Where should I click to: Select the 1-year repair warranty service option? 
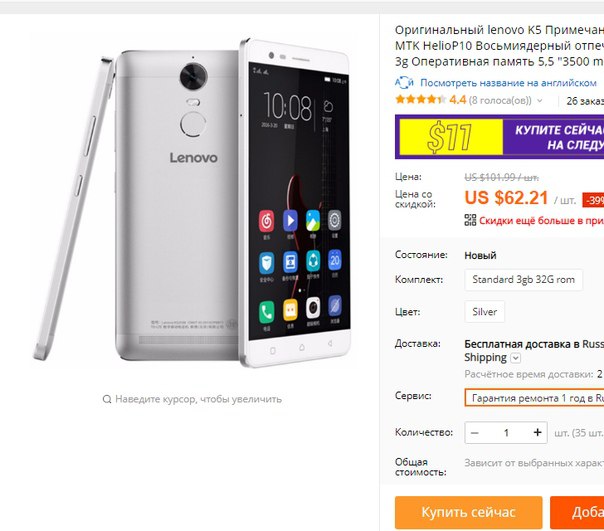pos(534,398)
